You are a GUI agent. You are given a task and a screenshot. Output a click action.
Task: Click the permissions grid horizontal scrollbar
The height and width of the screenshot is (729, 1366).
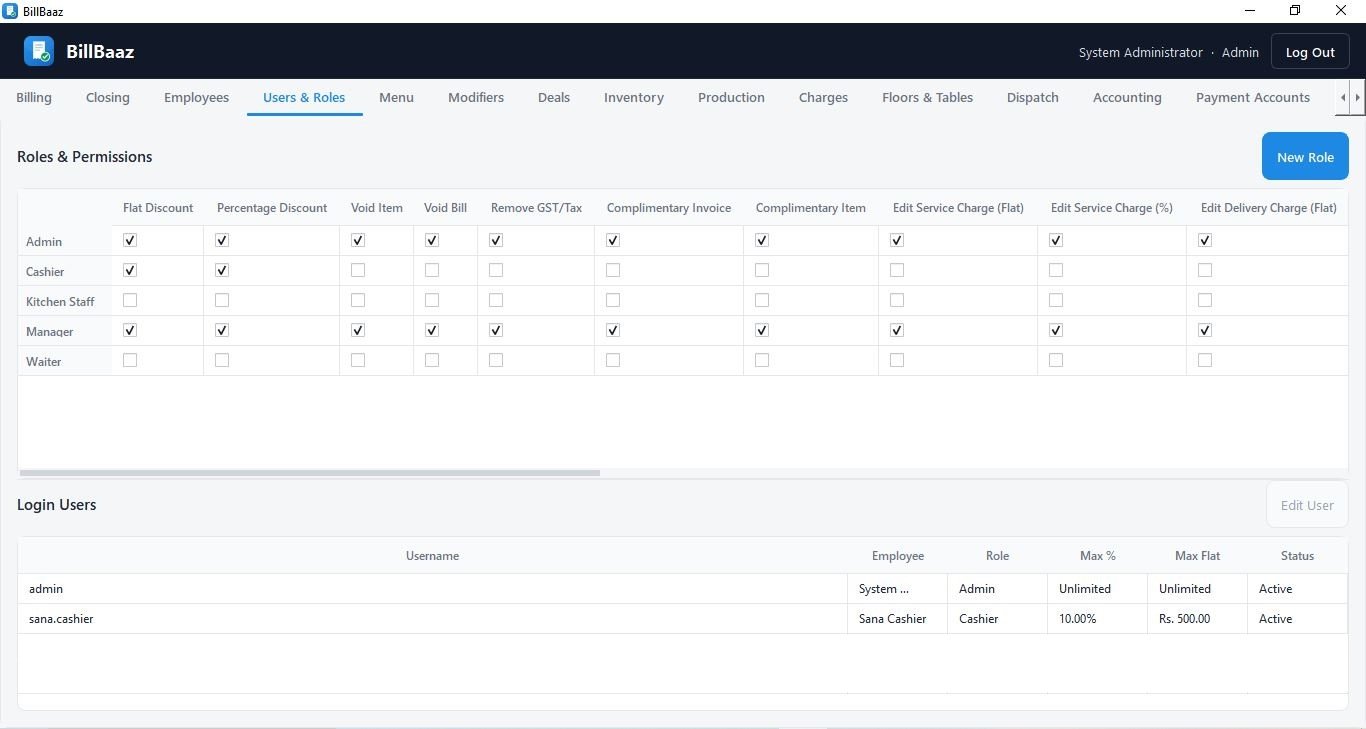(x=309, y=473)
